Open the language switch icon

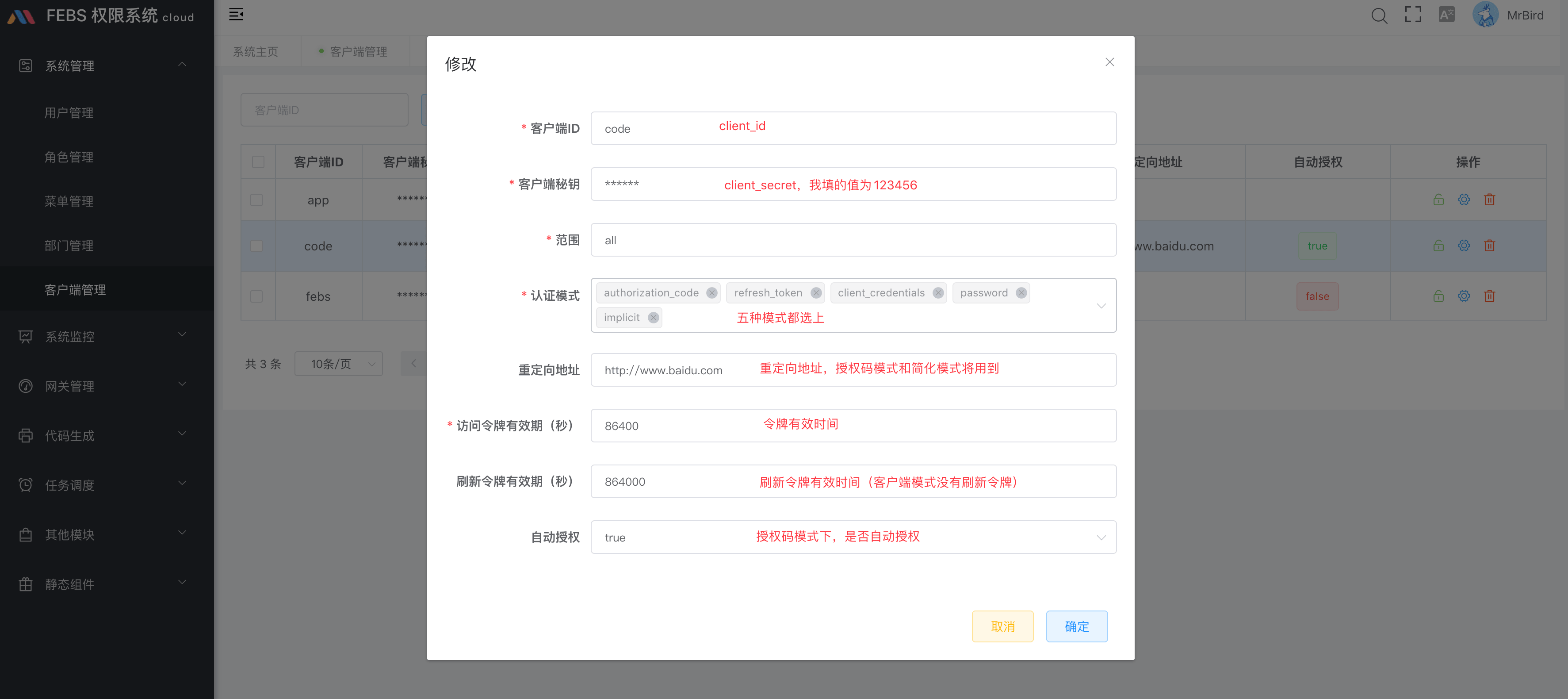(x=1446, y=15)
